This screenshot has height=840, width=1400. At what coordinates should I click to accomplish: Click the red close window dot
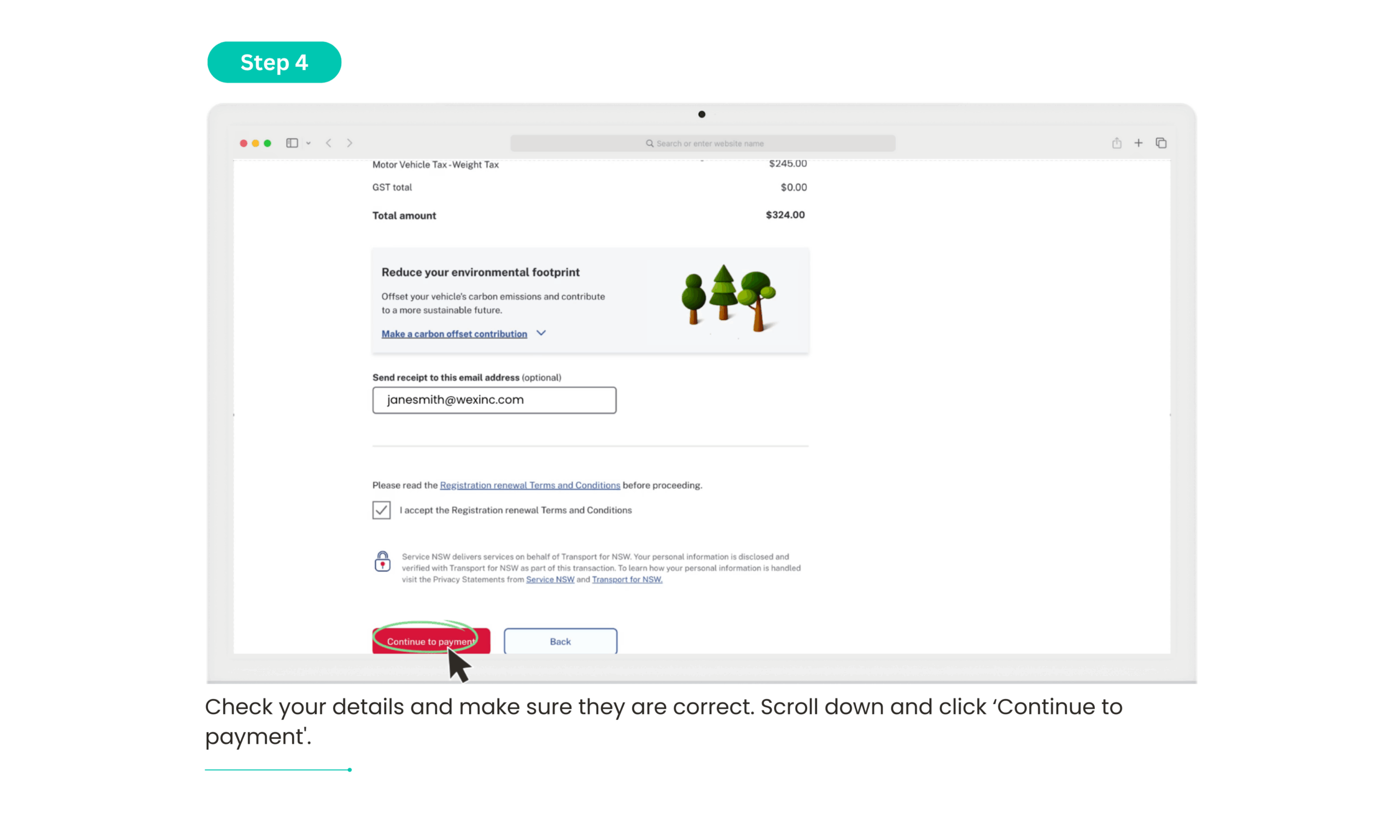tap(243, 143)
